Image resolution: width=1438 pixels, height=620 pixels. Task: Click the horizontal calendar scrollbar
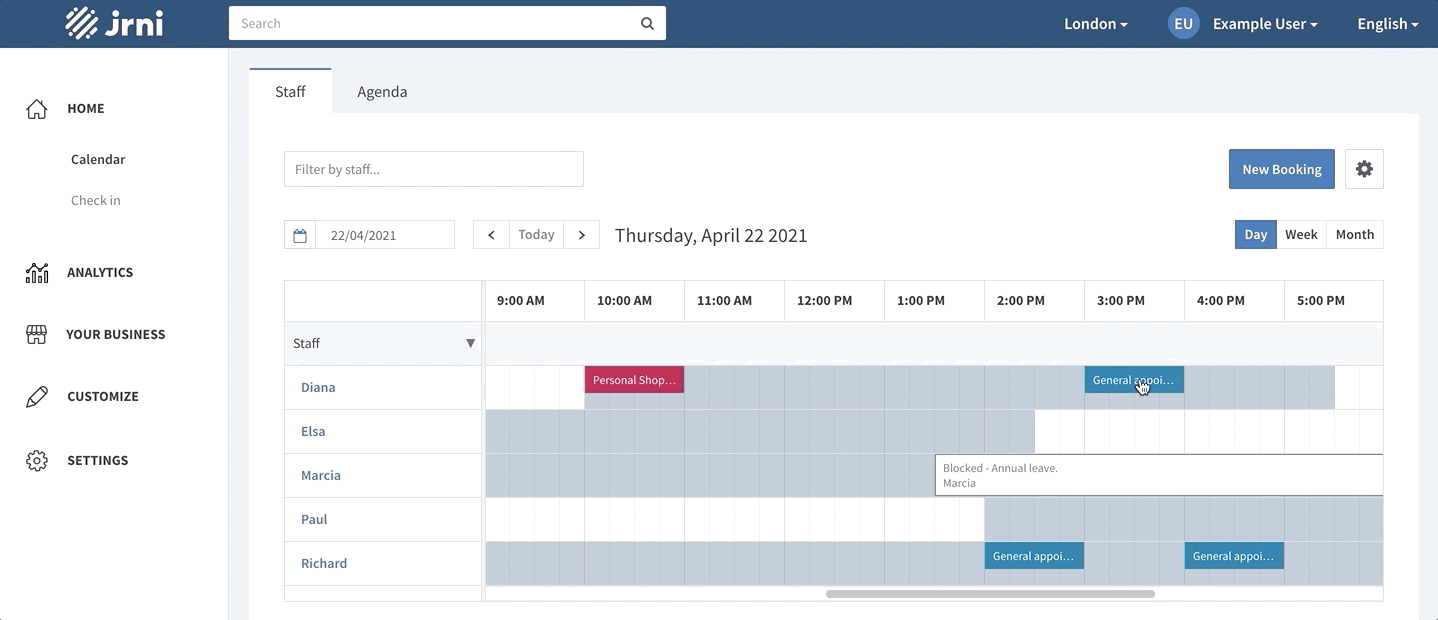coord(990,594)
